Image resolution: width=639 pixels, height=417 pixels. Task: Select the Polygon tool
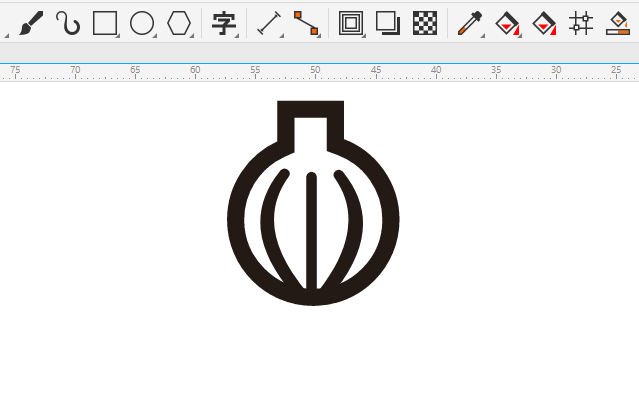click(x=179, y=23)
